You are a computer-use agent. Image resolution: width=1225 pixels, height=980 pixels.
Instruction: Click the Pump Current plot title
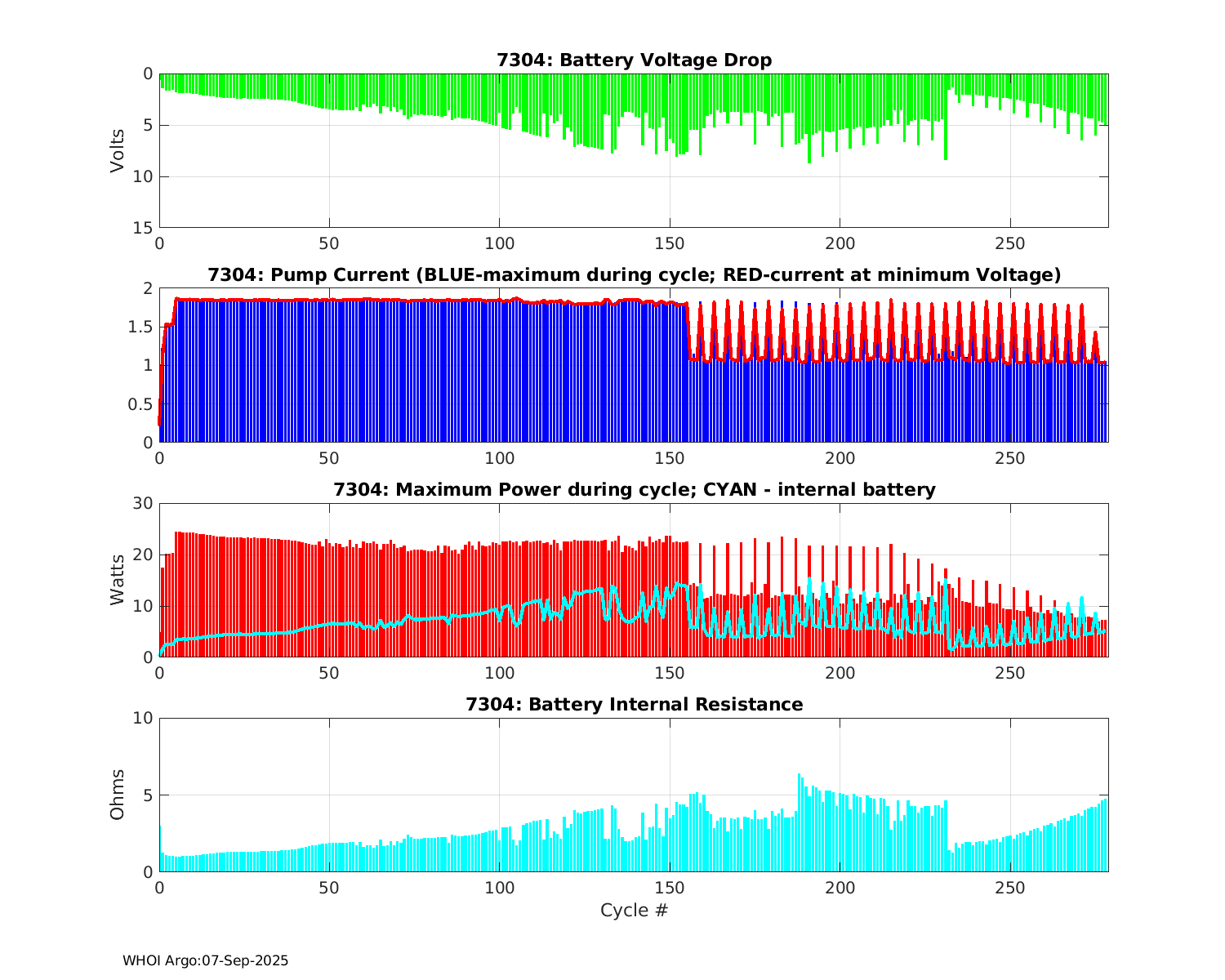click(x=634, y=275)
